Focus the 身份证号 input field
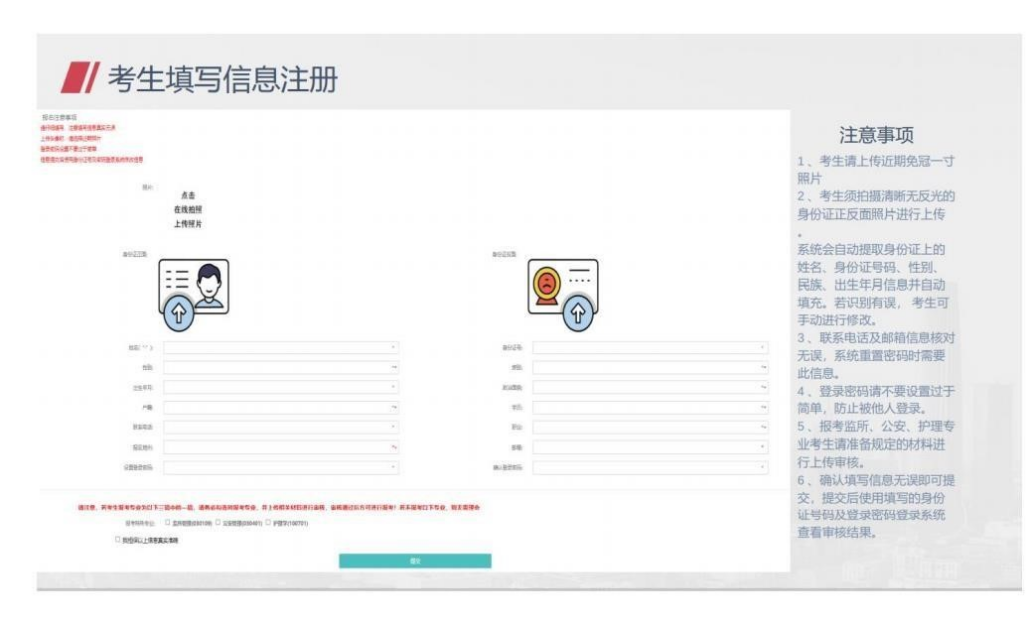 click(650, 348)
